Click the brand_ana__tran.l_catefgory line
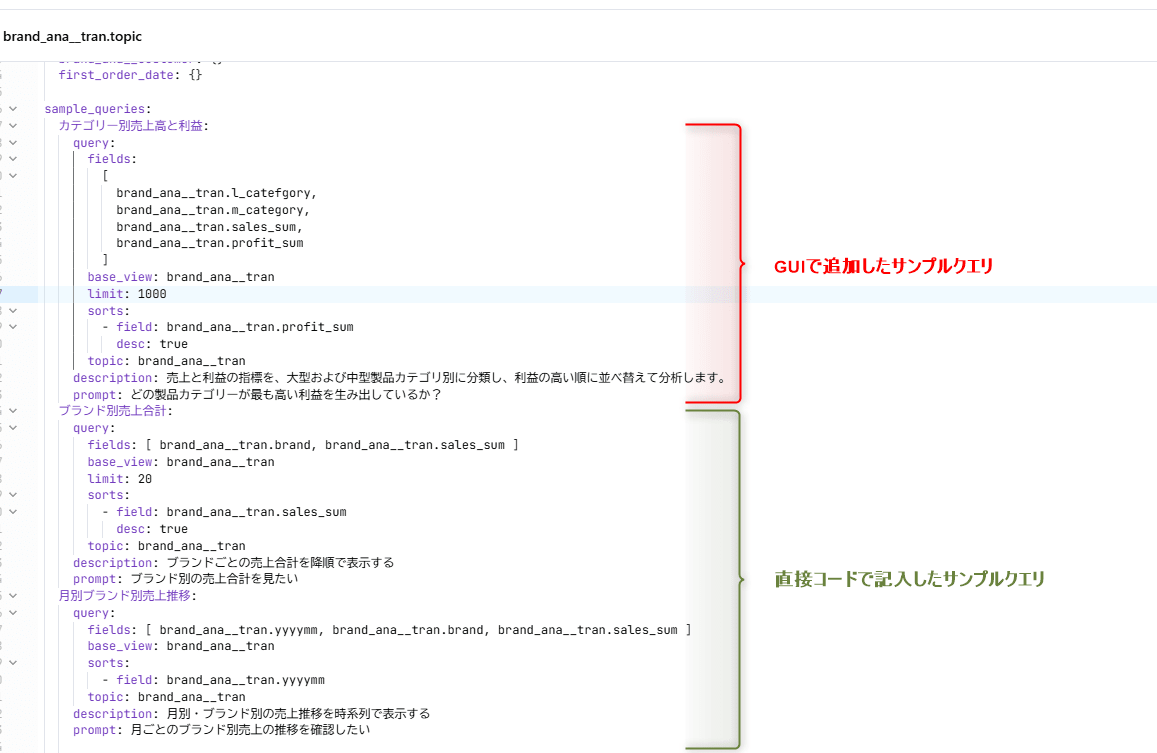The width and height of the screenshot is (1157, 753). point(216,193)
